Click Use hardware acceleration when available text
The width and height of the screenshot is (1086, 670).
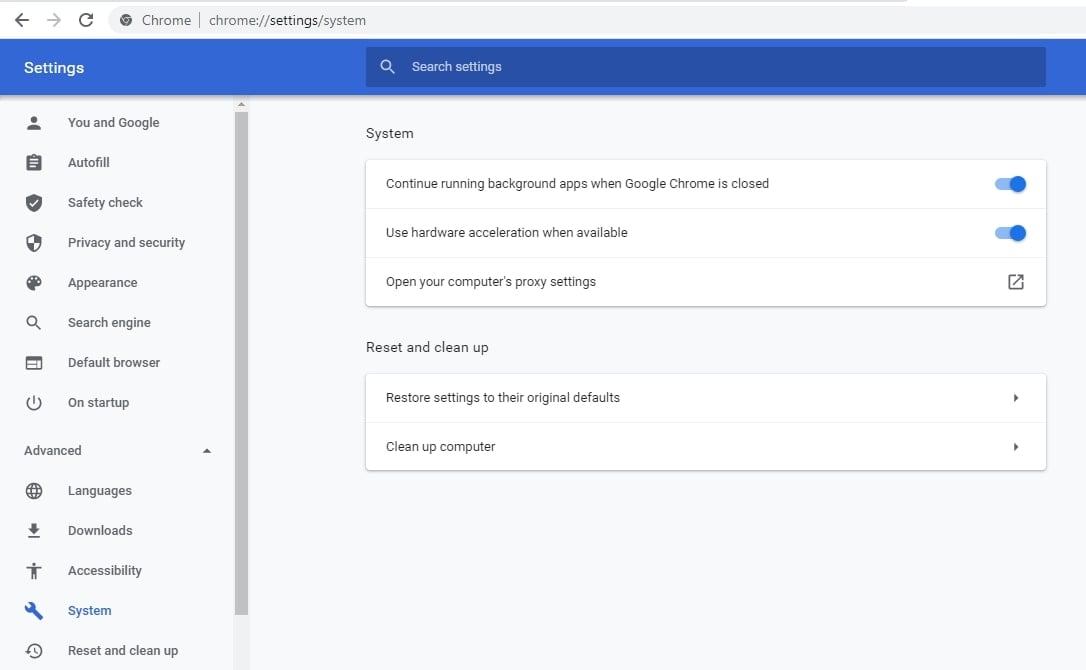506,233
